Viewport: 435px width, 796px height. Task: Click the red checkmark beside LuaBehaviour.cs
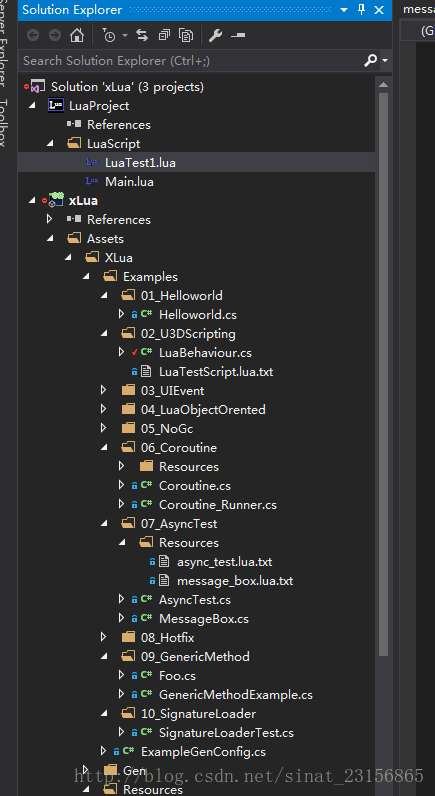point(135,352)
